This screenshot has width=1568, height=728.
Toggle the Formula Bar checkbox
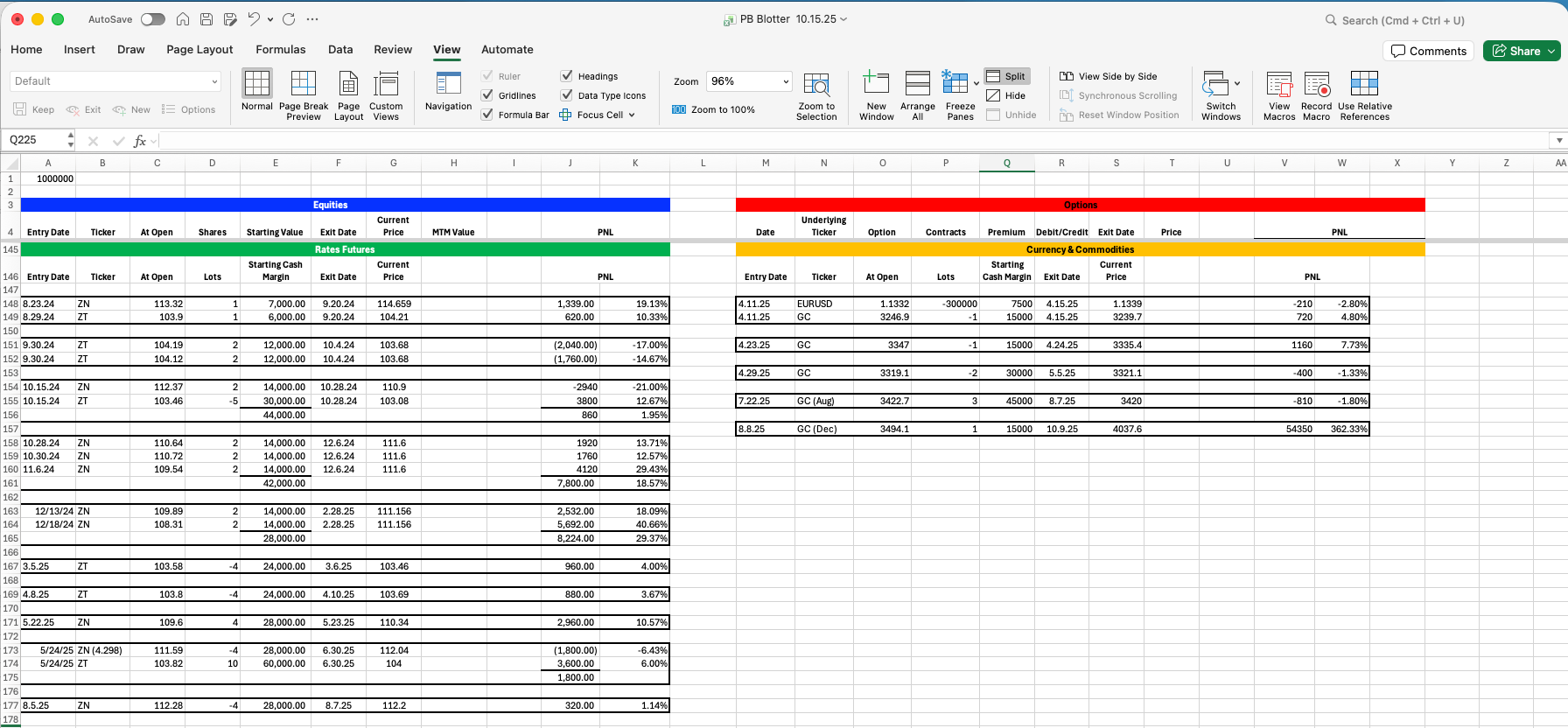point(487,115)
